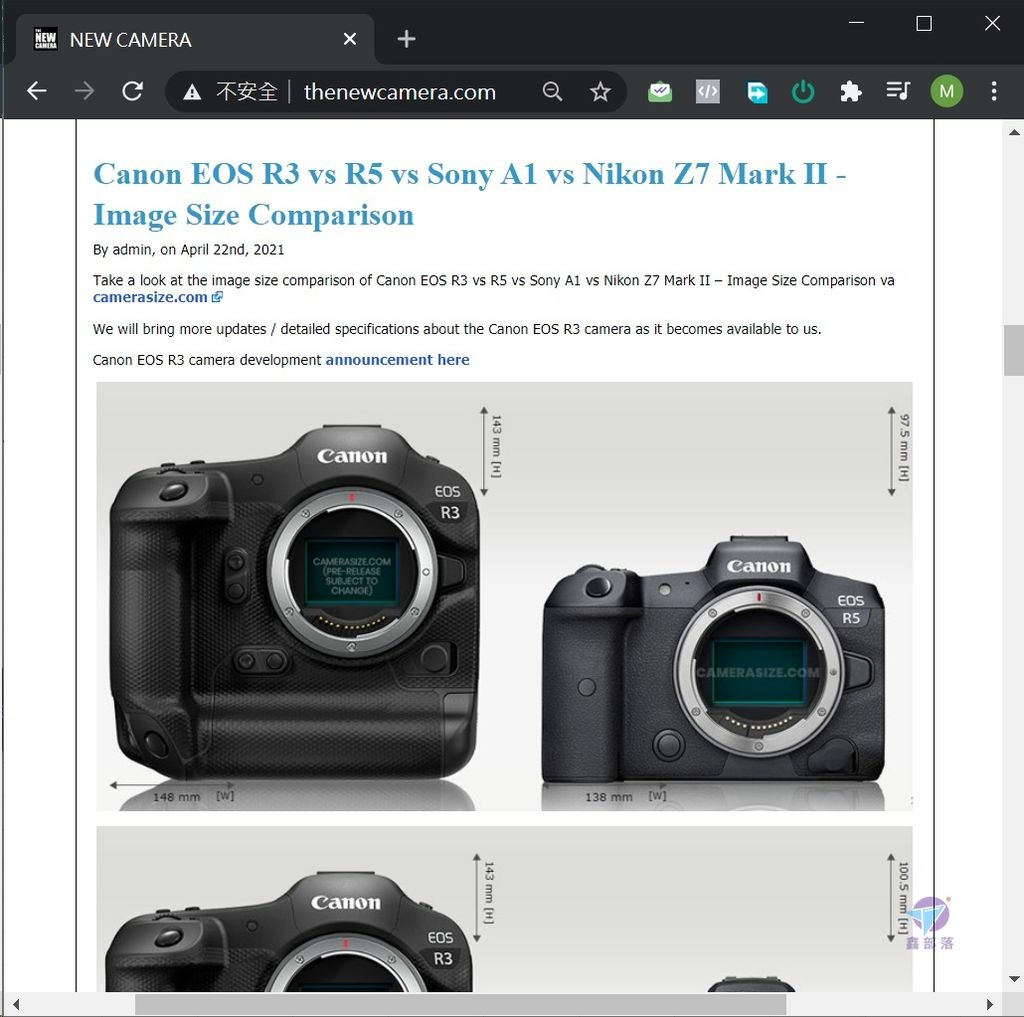Click the zoom magnifier icon in address bar
The height and width of the screenshot is (1017, 1024).
click(x=552, y=91)
